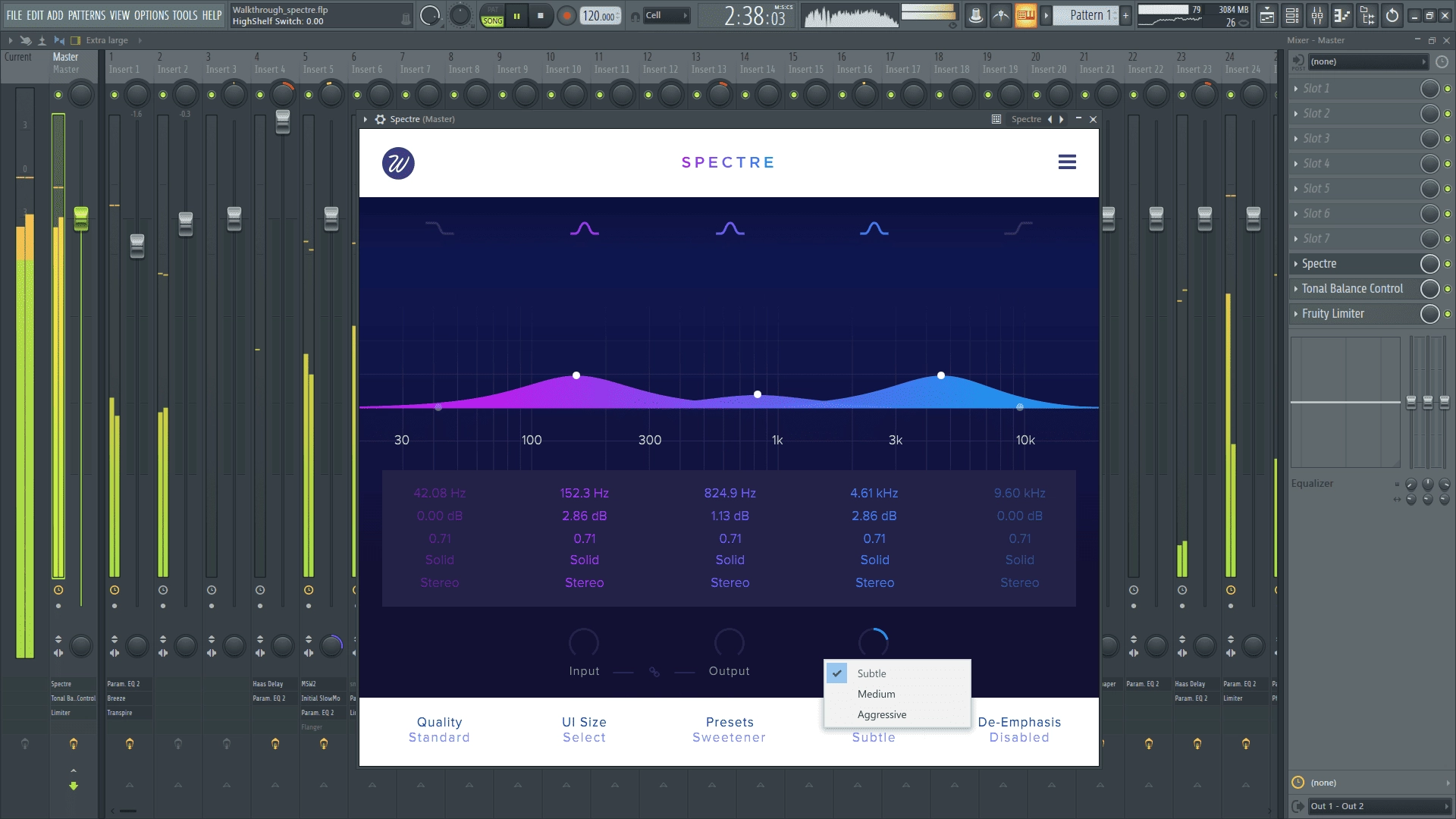Click UI Size Select setting
This screenshot has width=1456, height=819.
point(584,730)
